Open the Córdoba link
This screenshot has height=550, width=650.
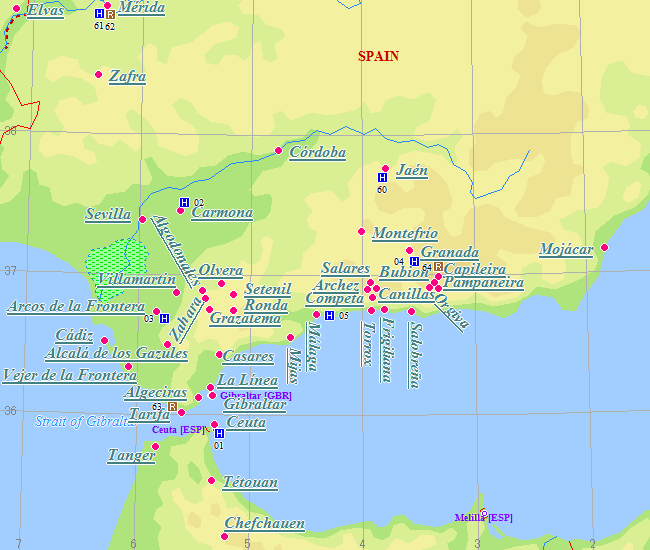(317, 153)
